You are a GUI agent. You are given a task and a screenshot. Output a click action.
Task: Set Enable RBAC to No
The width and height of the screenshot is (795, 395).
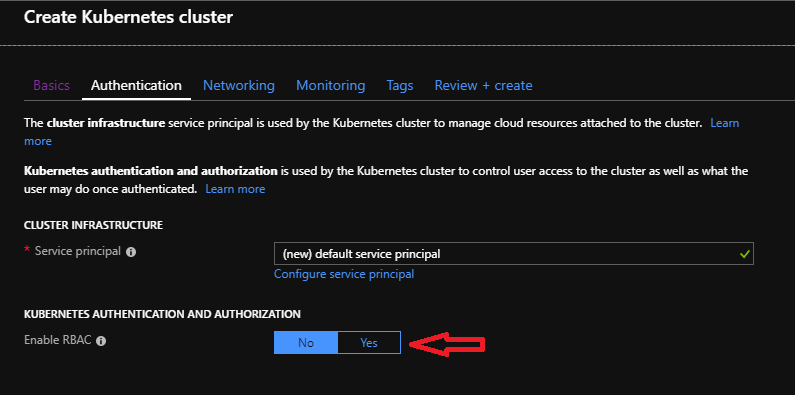click(x=306, y=343)
